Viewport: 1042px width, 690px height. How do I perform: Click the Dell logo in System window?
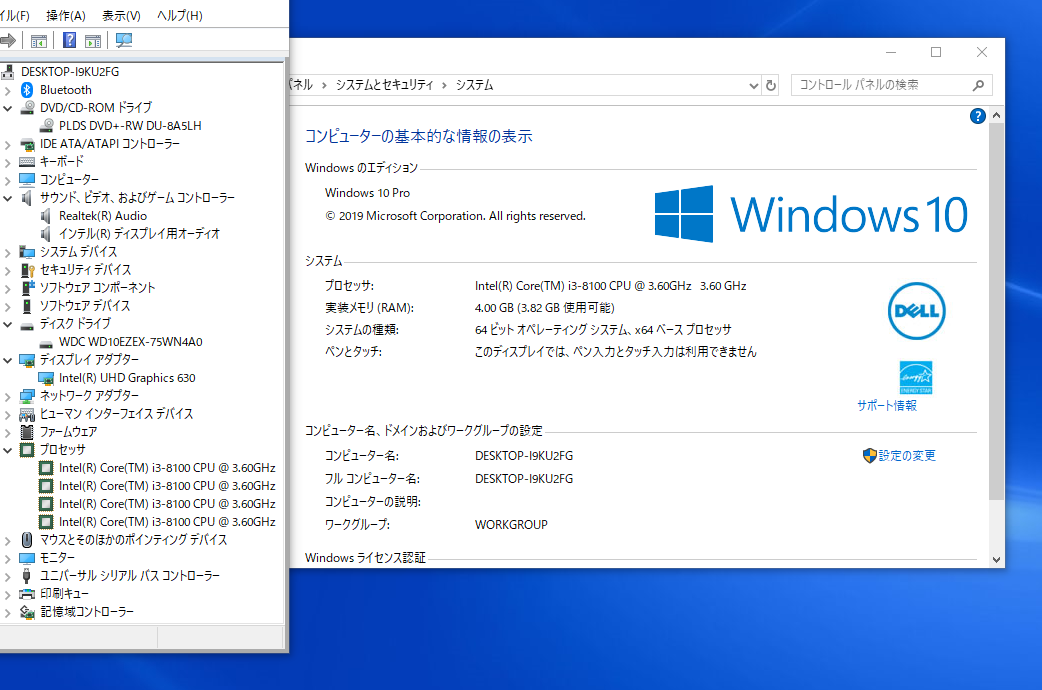[x=916, y=311]
